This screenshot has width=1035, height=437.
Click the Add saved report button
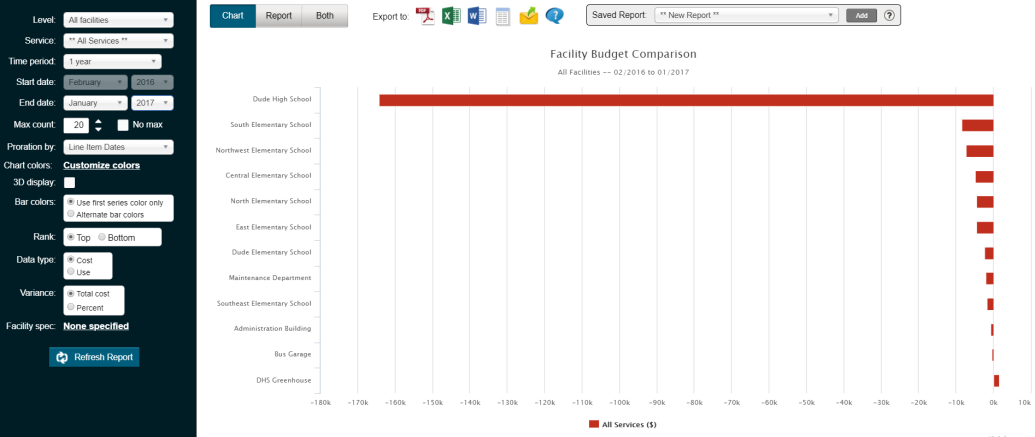(x=861, y=15)
